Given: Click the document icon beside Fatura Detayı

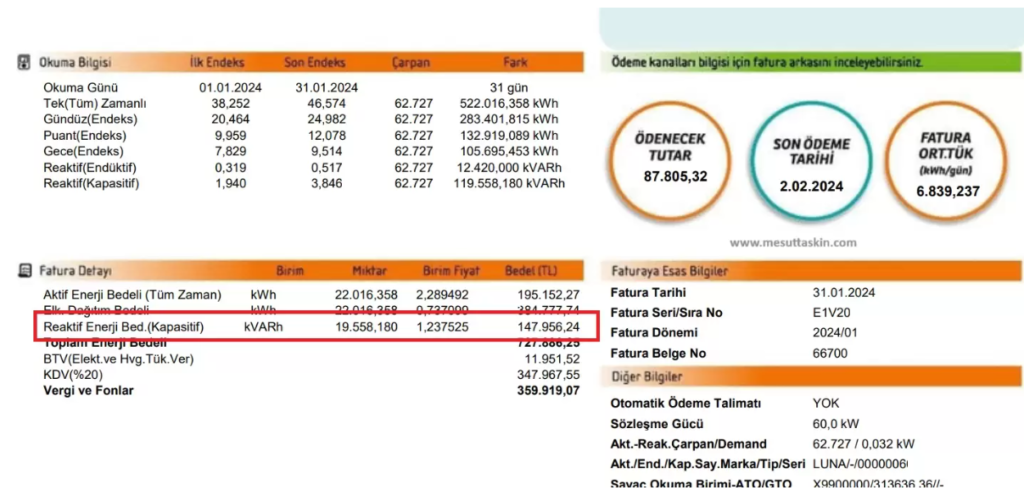Looking at the screenshot, I should [24, 270].
